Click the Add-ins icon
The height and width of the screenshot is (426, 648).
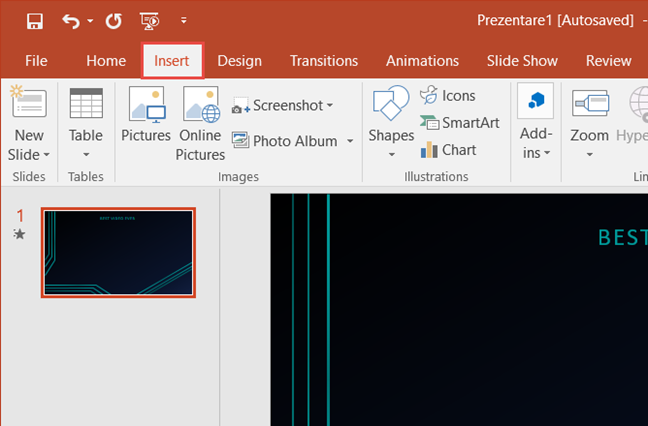(x=536, y=101)
